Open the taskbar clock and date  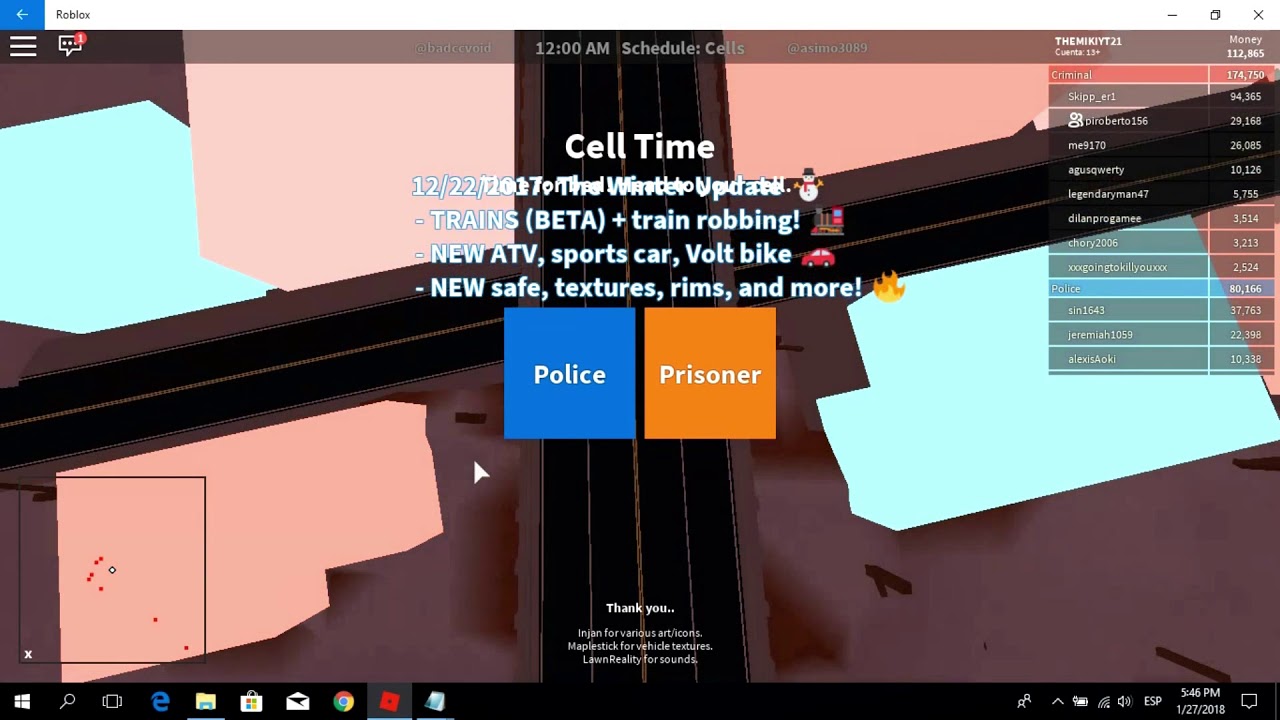tap(1201, 701)
